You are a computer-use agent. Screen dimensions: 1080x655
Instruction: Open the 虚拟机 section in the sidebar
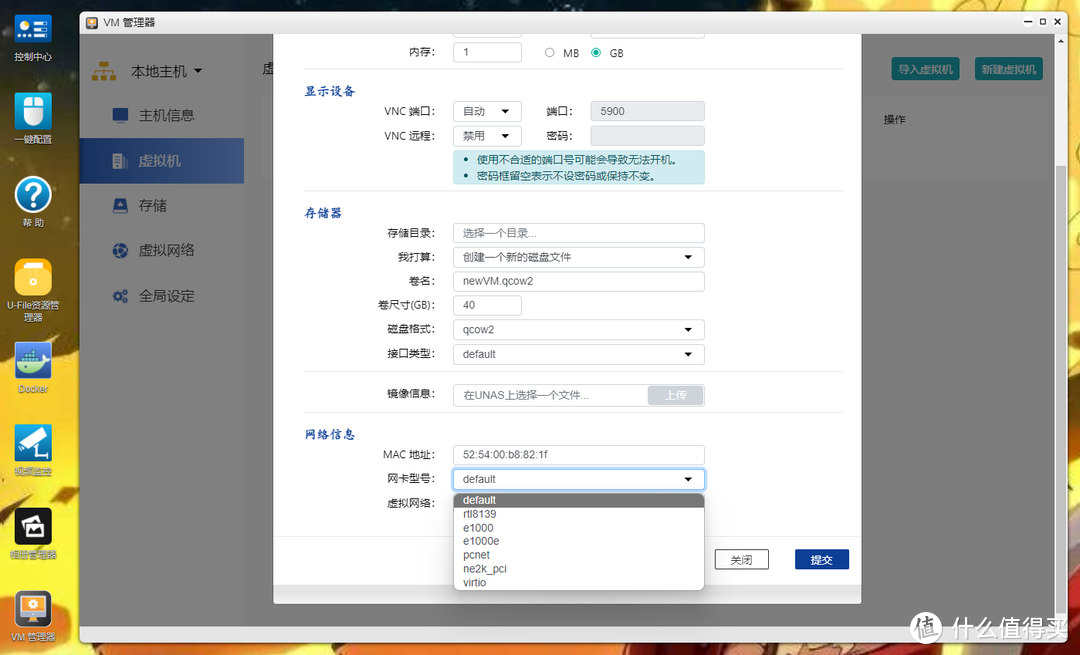point(160,160)
